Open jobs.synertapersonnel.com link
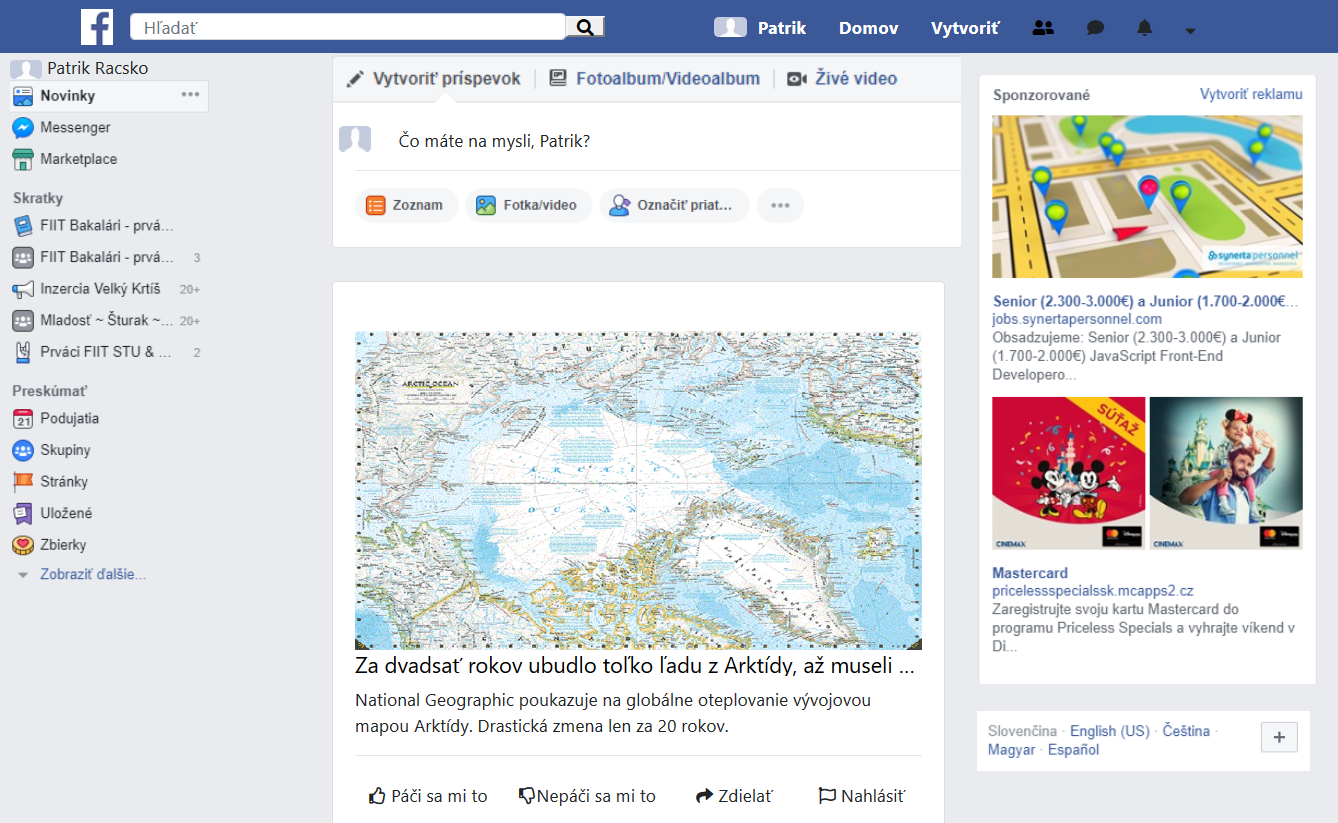This screenshot has width=1338, height=823. coord(1077,319)
